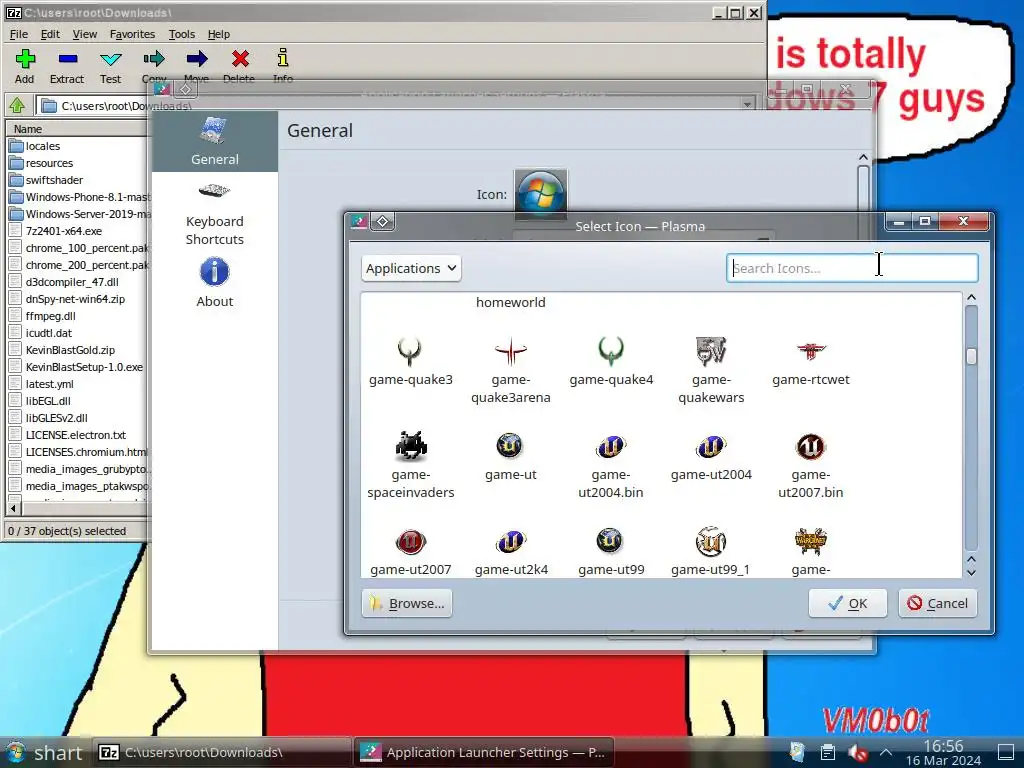
Task: Choose the game-quake4 icon
Action: tap(611, 361)
